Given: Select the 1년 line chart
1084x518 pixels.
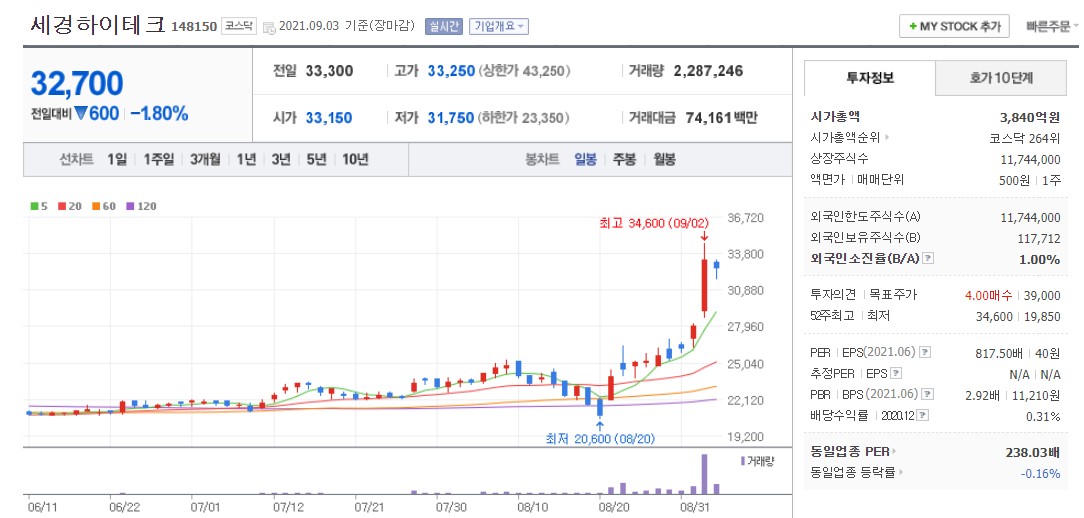Looking at the screenshot, I should [246, 160].
